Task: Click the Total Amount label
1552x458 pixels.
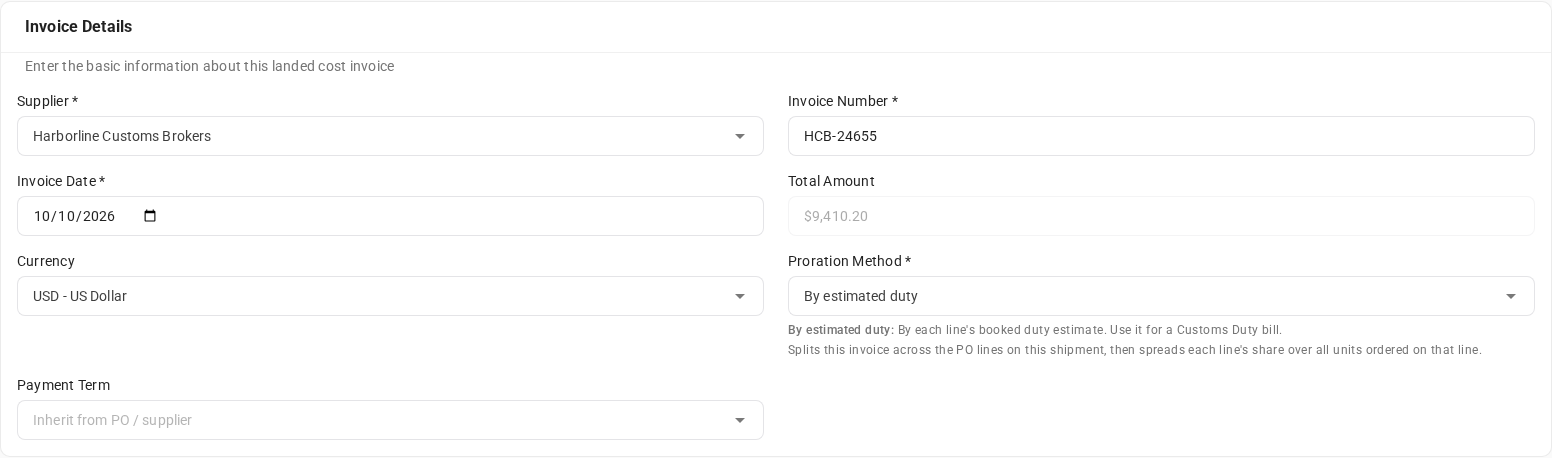Action: pyautogui.click(x=831, y=181)
